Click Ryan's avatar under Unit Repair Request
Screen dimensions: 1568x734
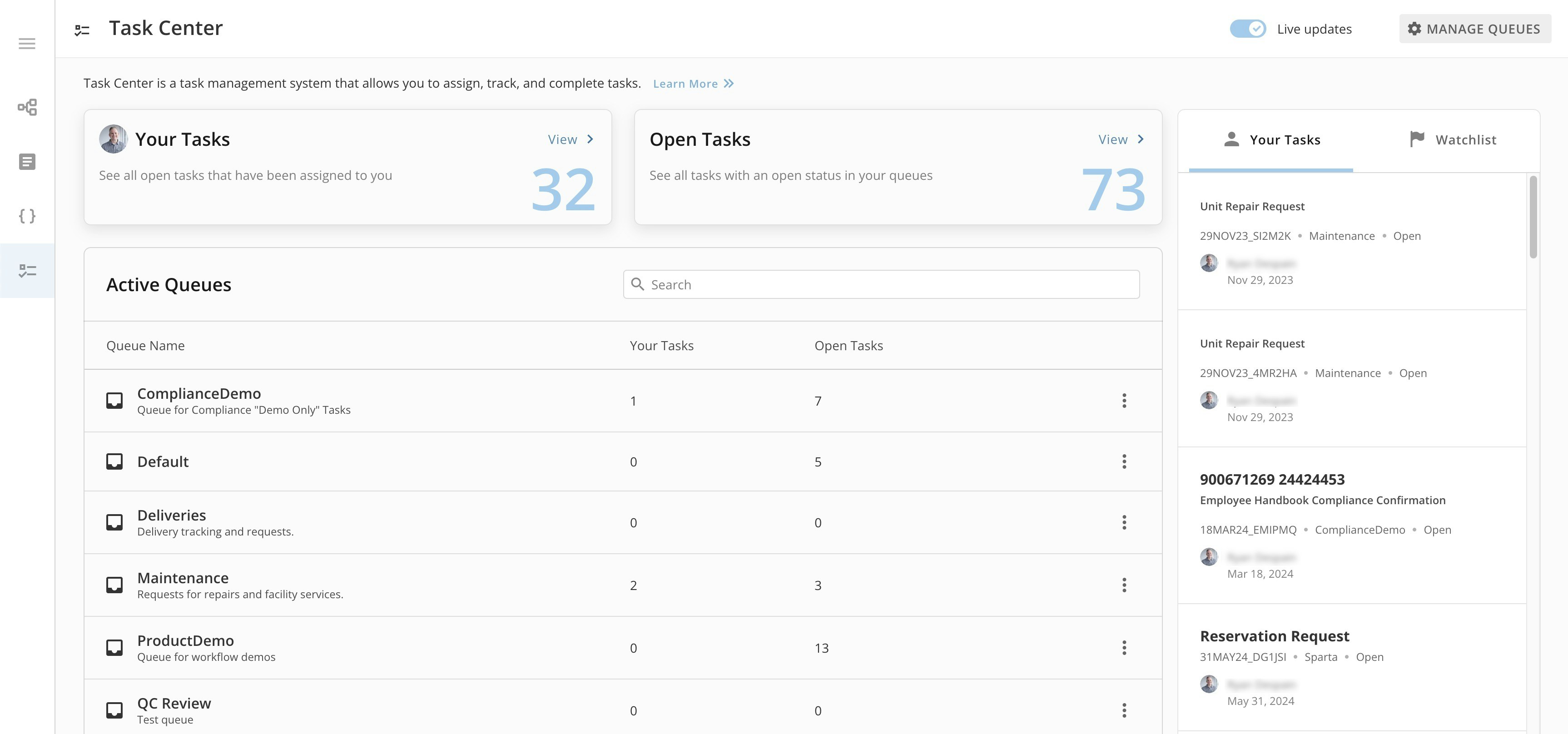click(1208, 263)
